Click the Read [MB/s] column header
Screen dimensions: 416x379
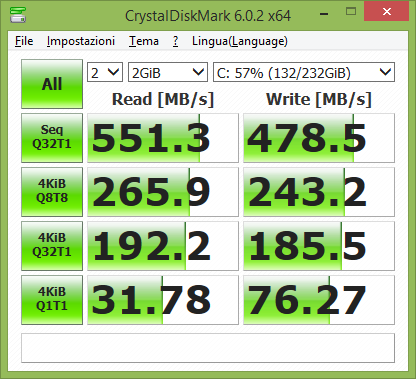click(163, 99)
